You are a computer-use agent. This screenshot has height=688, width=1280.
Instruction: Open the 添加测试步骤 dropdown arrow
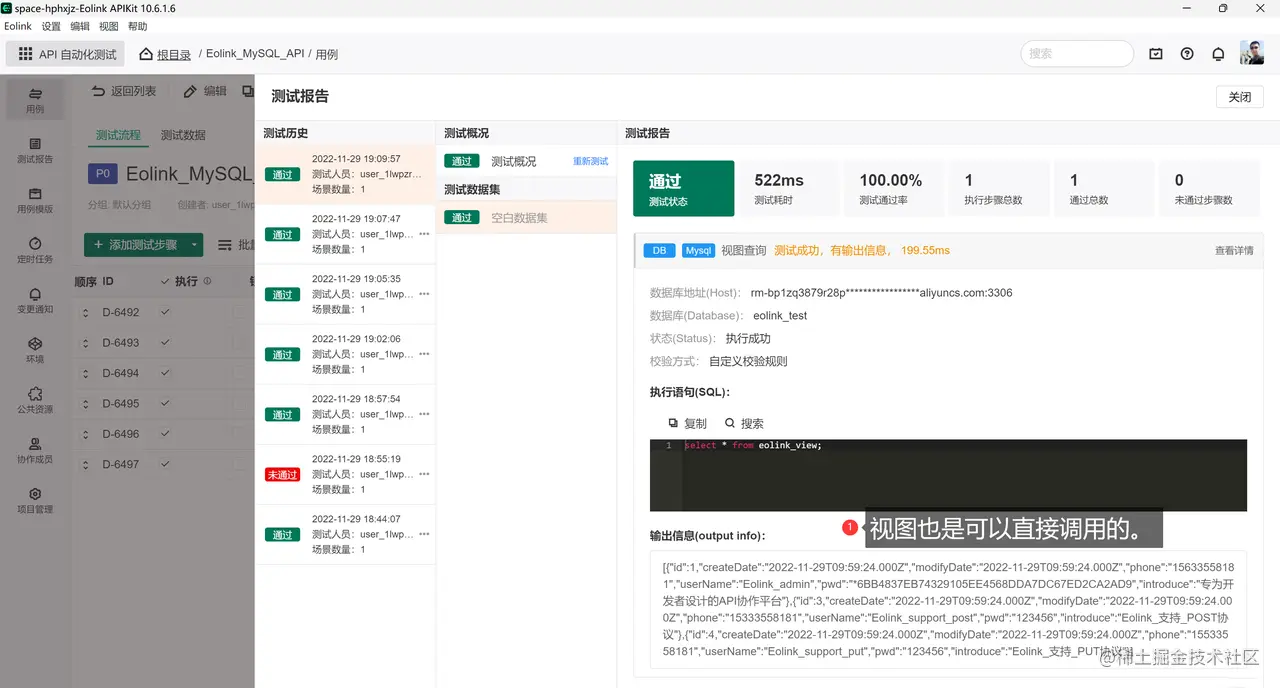tap(194, 245)
